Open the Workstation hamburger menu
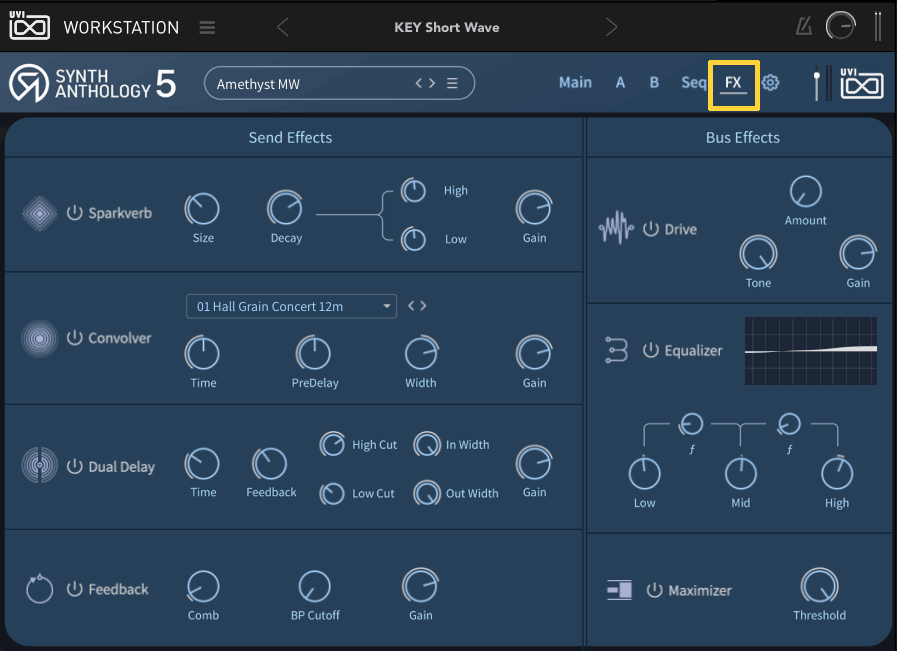The image size is (897, 651). click(207, 27)
